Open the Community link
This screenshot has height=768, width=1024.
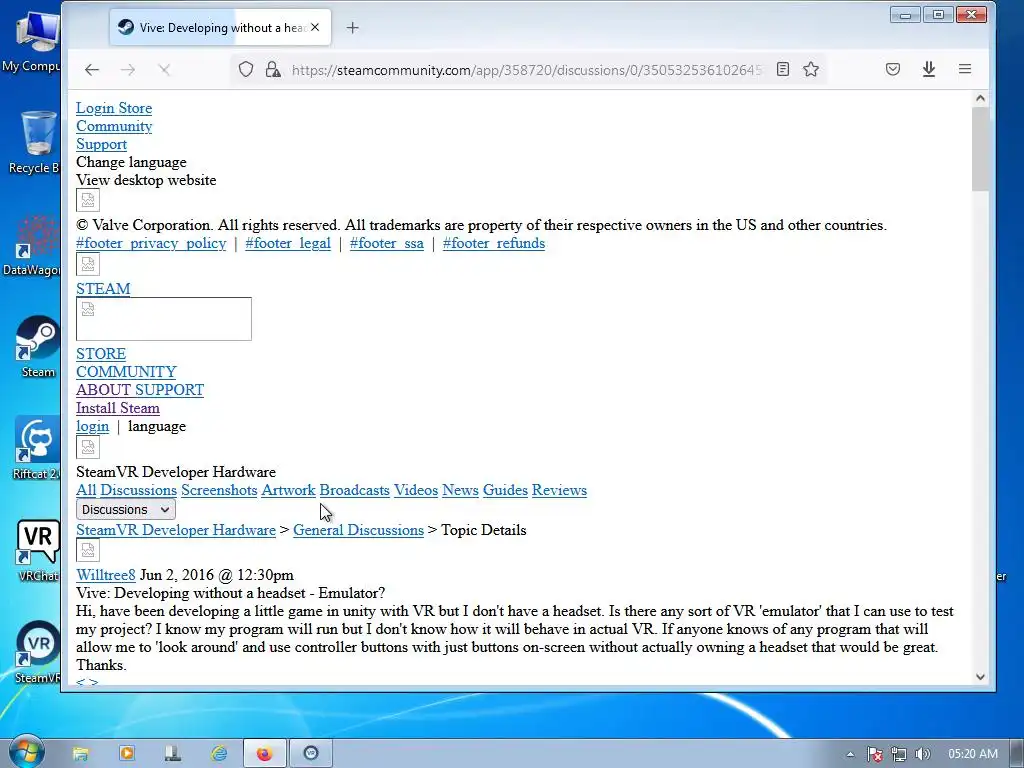pyautogui.click(x=114, y=126)
